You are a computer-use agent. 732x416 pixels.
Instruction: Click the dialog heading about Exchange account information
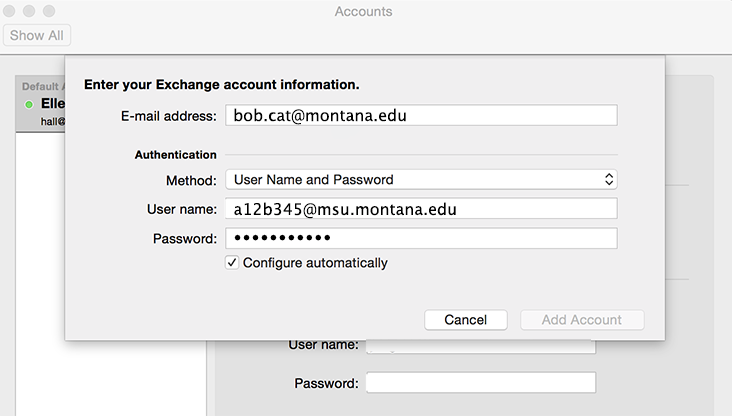tap(222, 85)
